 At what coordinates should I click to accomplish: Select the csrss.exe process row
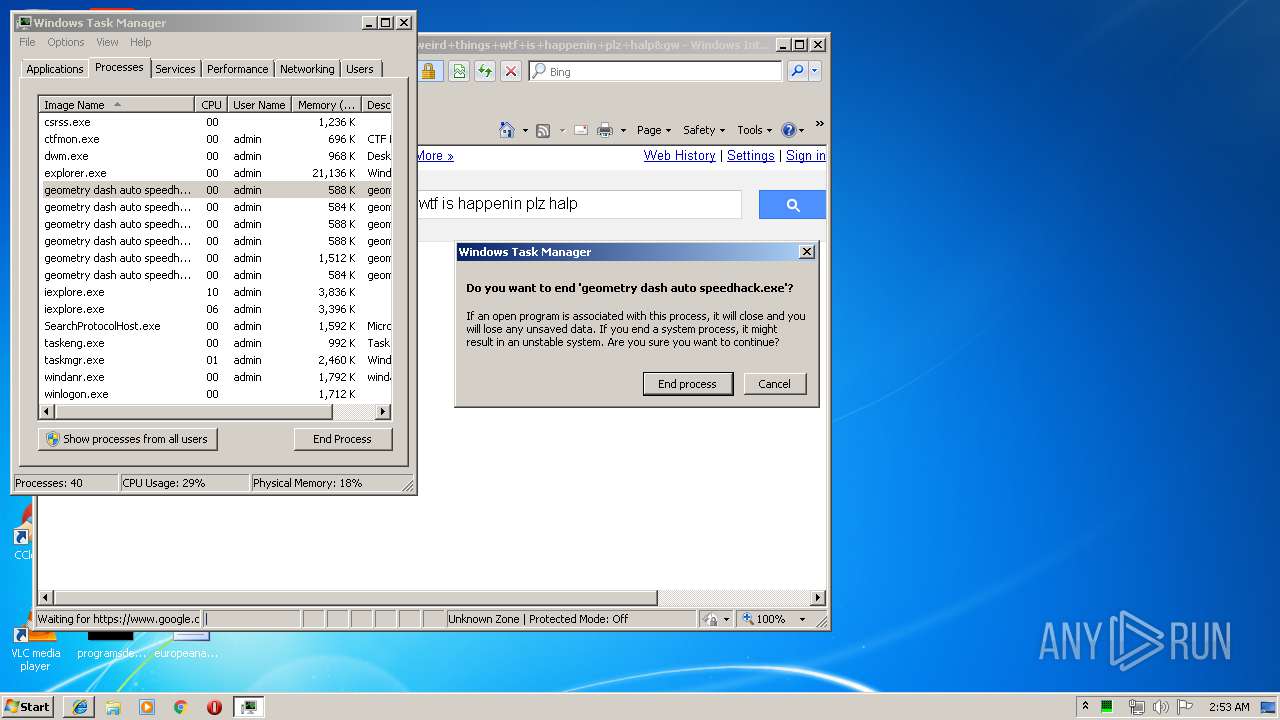(215, 122)
